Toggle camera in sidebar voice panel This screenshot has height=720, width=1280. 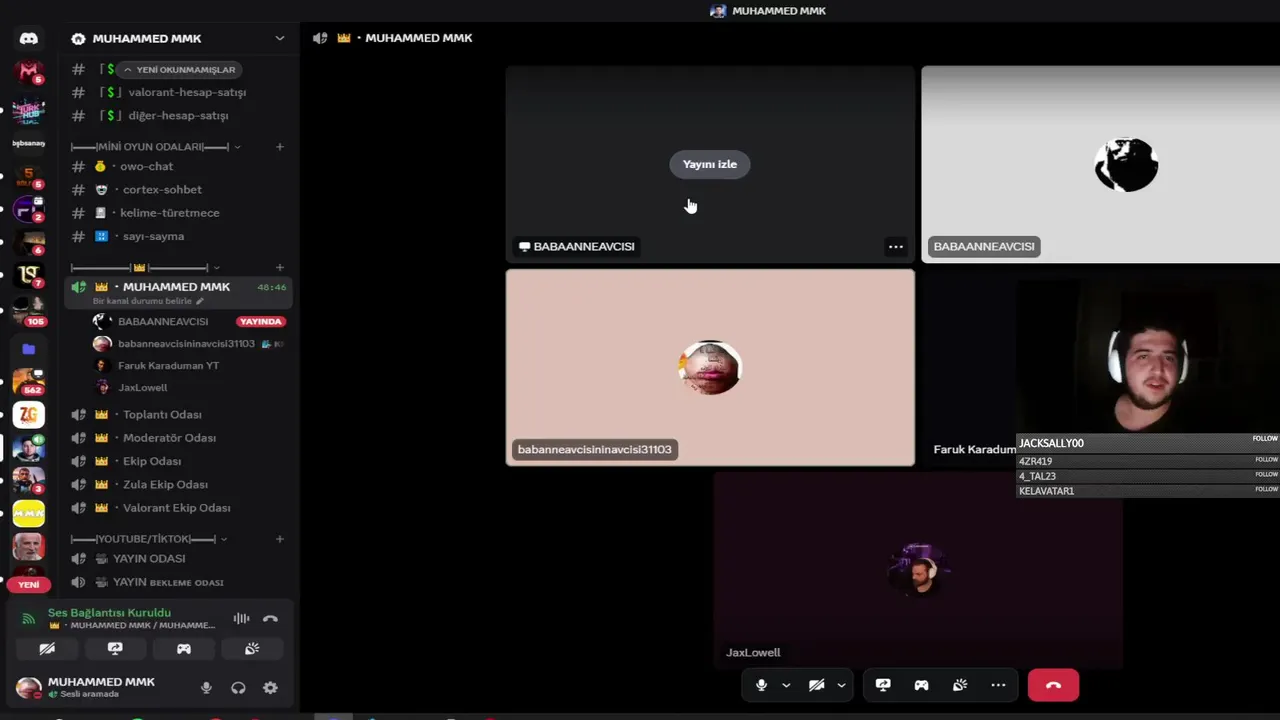click(x=47, y=649)
